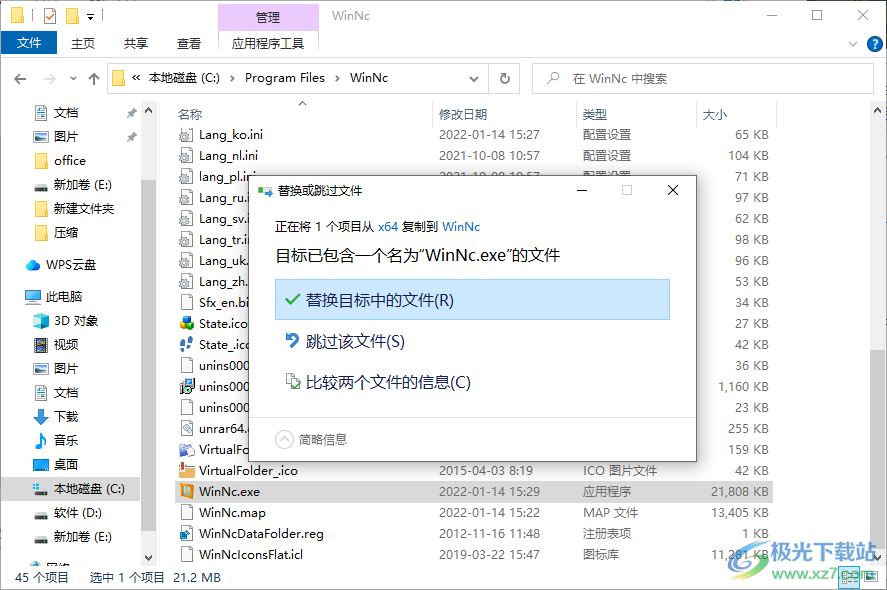The height and width of the screenshot is (590, 887).
Task: Select 软件 (D:) drive in sidebar
Action: (77, 513)
